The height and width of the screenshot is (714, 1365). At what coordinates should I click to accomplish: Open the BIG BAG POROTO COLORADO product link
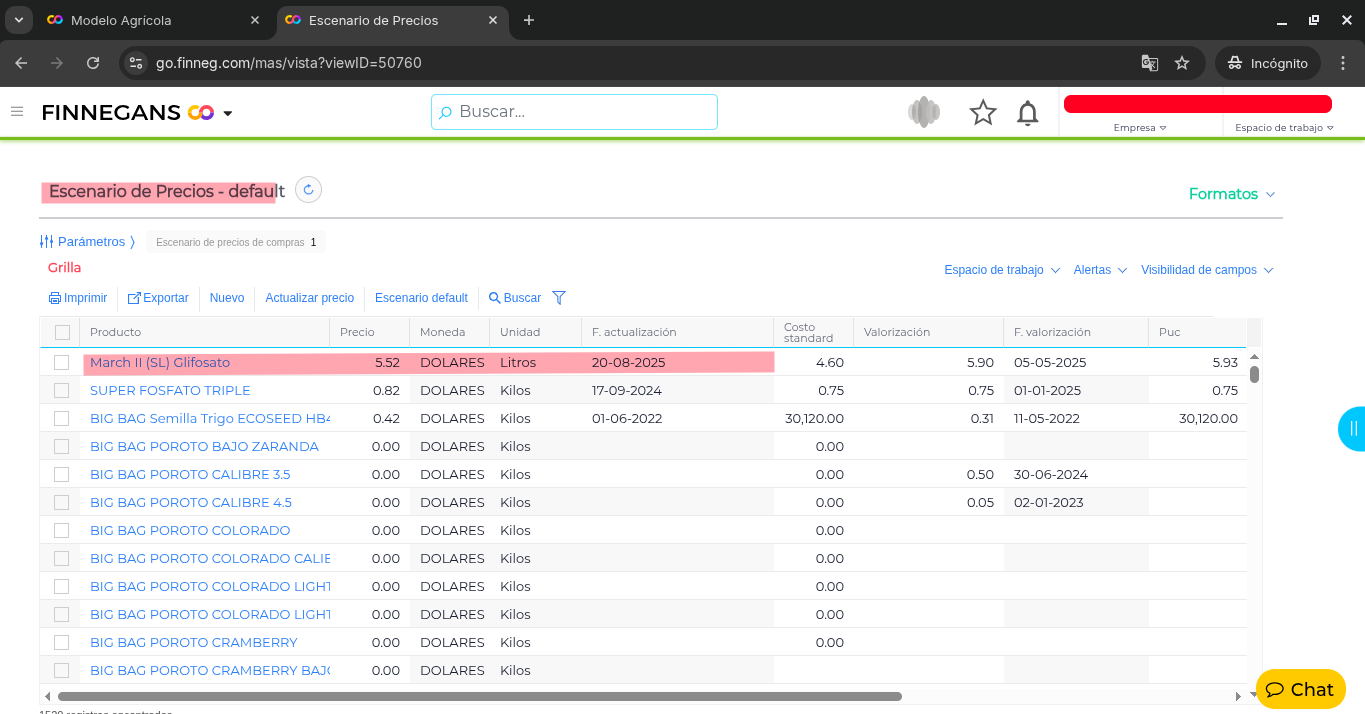(190, 531)
